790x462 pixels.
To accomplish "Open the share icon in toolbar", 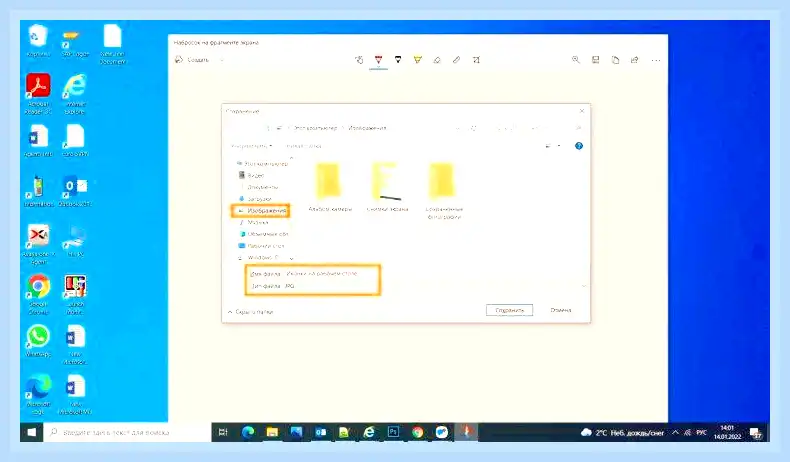I will (x=635, y=60).
